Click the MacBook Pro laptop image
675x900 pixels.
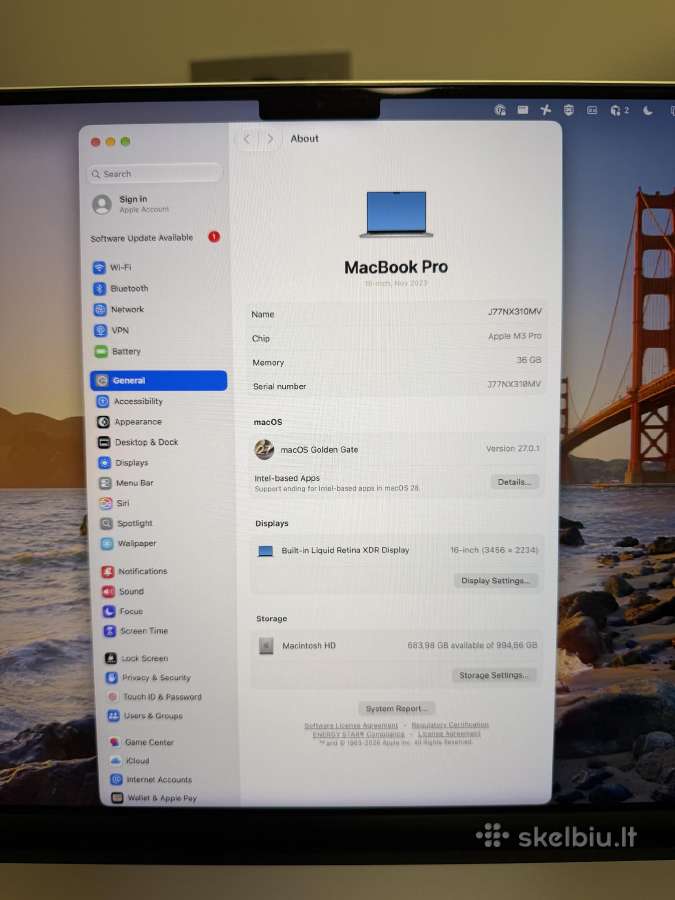[397, 215]
